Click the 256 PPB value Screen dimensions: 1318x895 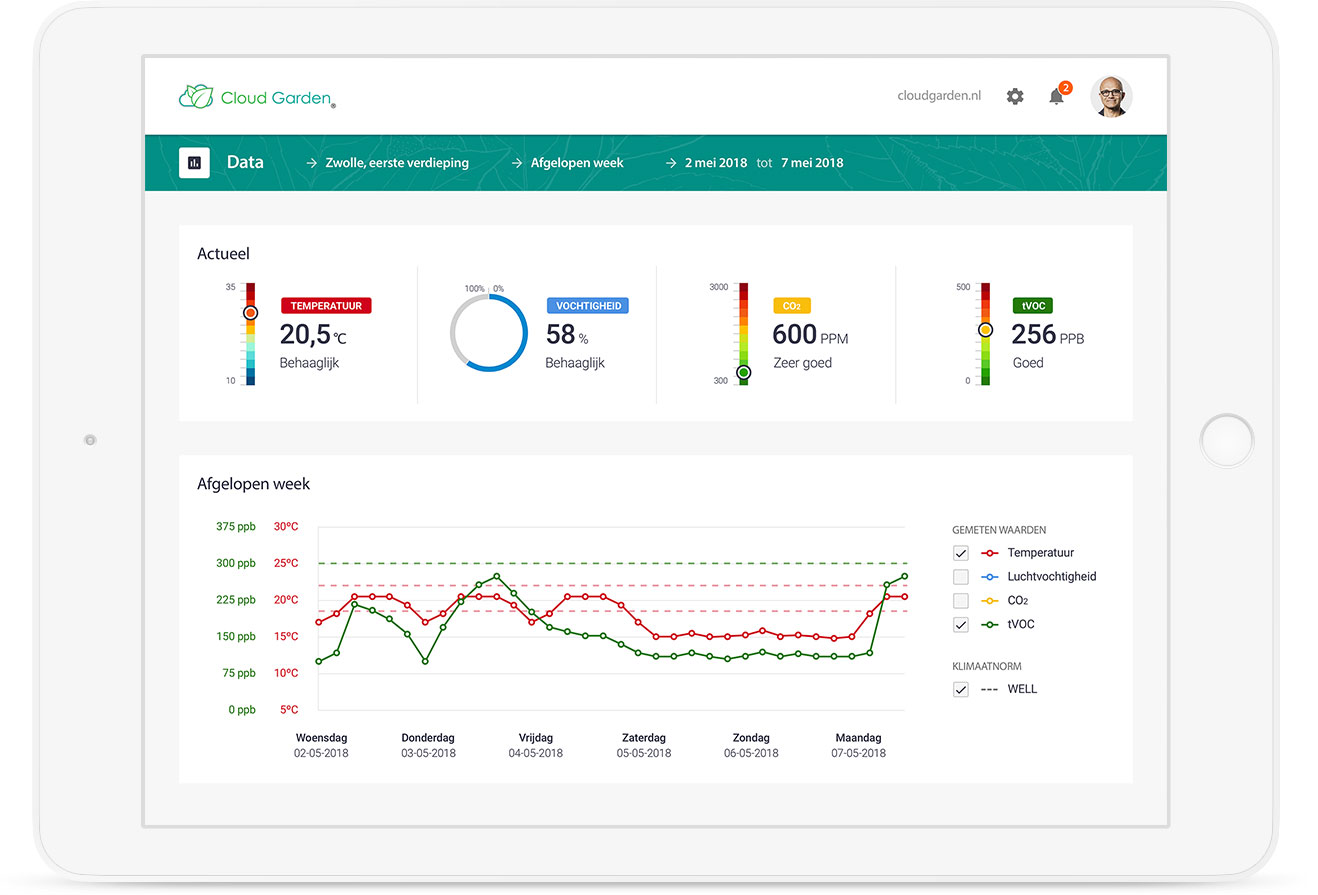tap(1048, 335)
